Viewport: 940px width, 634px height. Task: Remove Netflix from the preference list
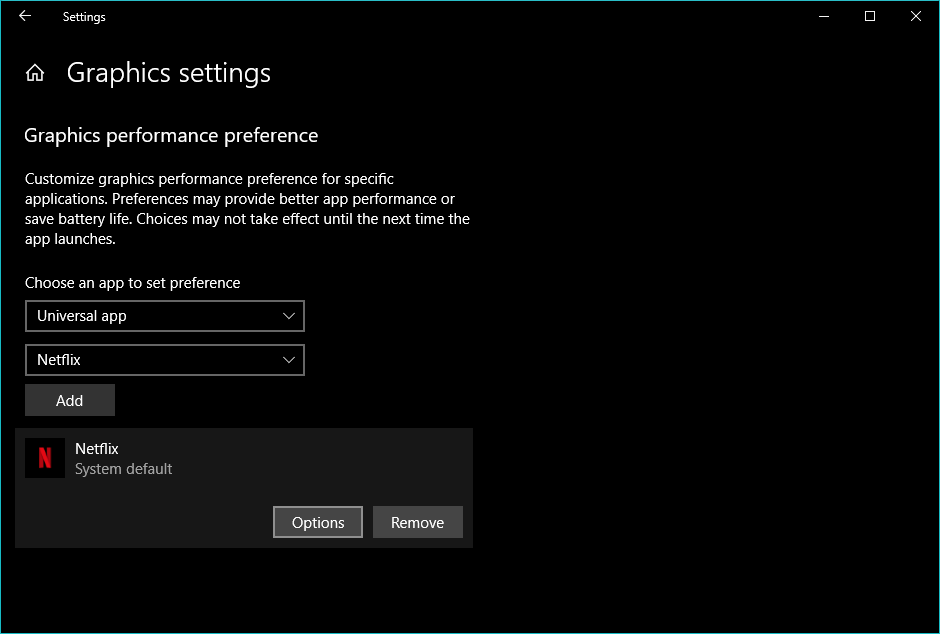click(417, 522)
